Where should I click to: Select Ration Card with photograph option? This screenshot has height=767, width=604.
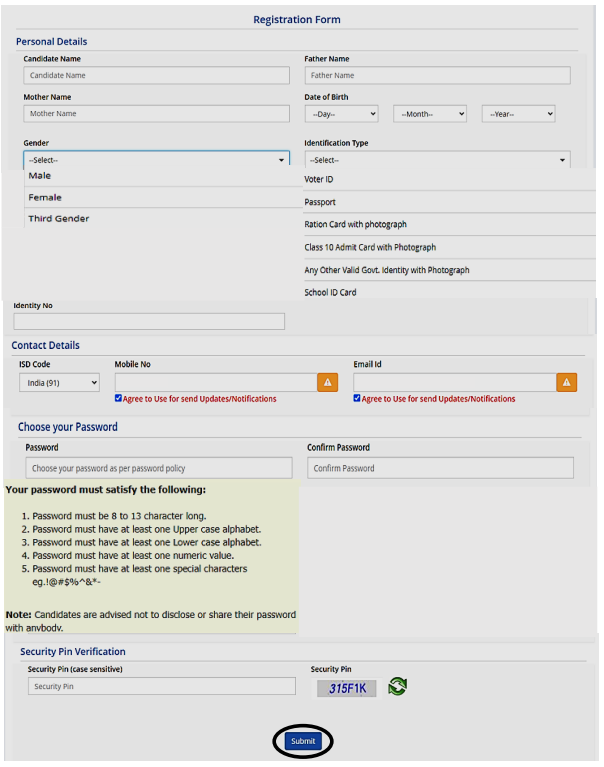[355, 225]
